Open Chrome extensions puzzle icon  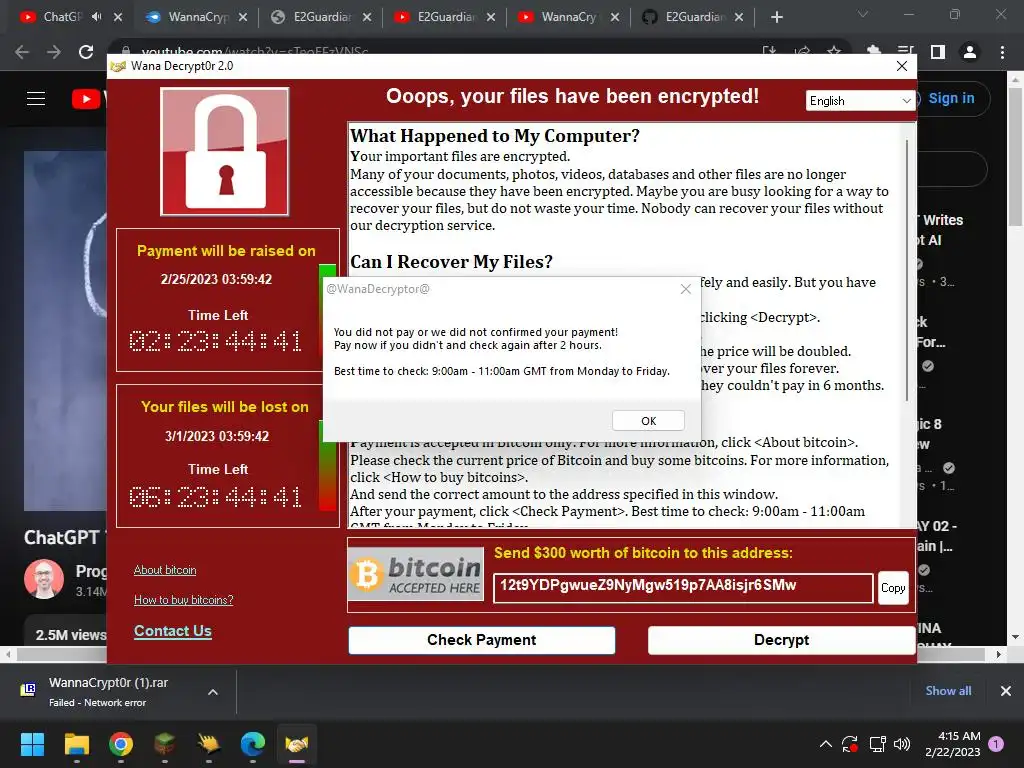click(x=873, y=52)
